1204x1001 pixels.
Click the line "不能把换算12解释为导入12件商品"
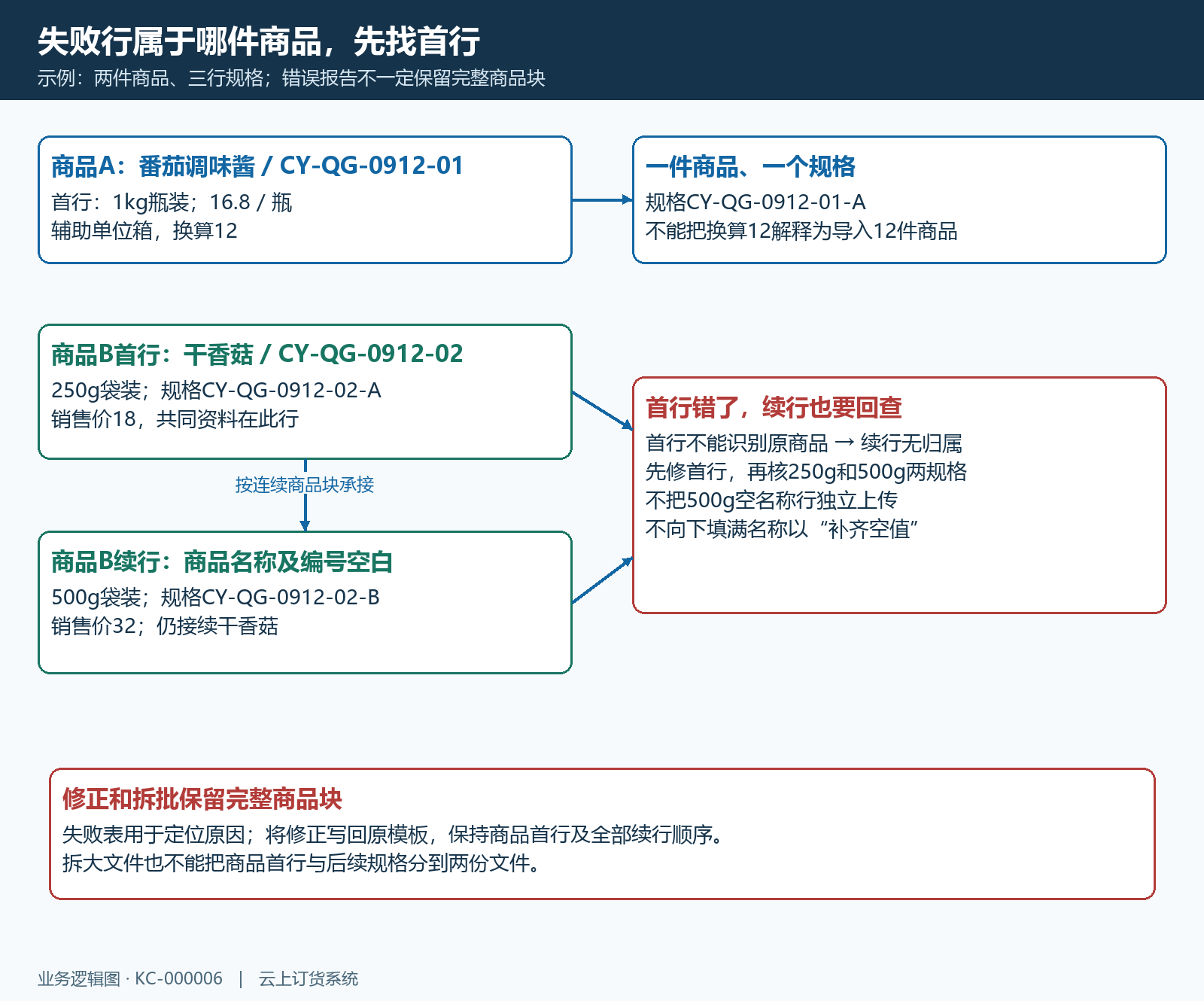pyautogui.click(x=801, y=231)
